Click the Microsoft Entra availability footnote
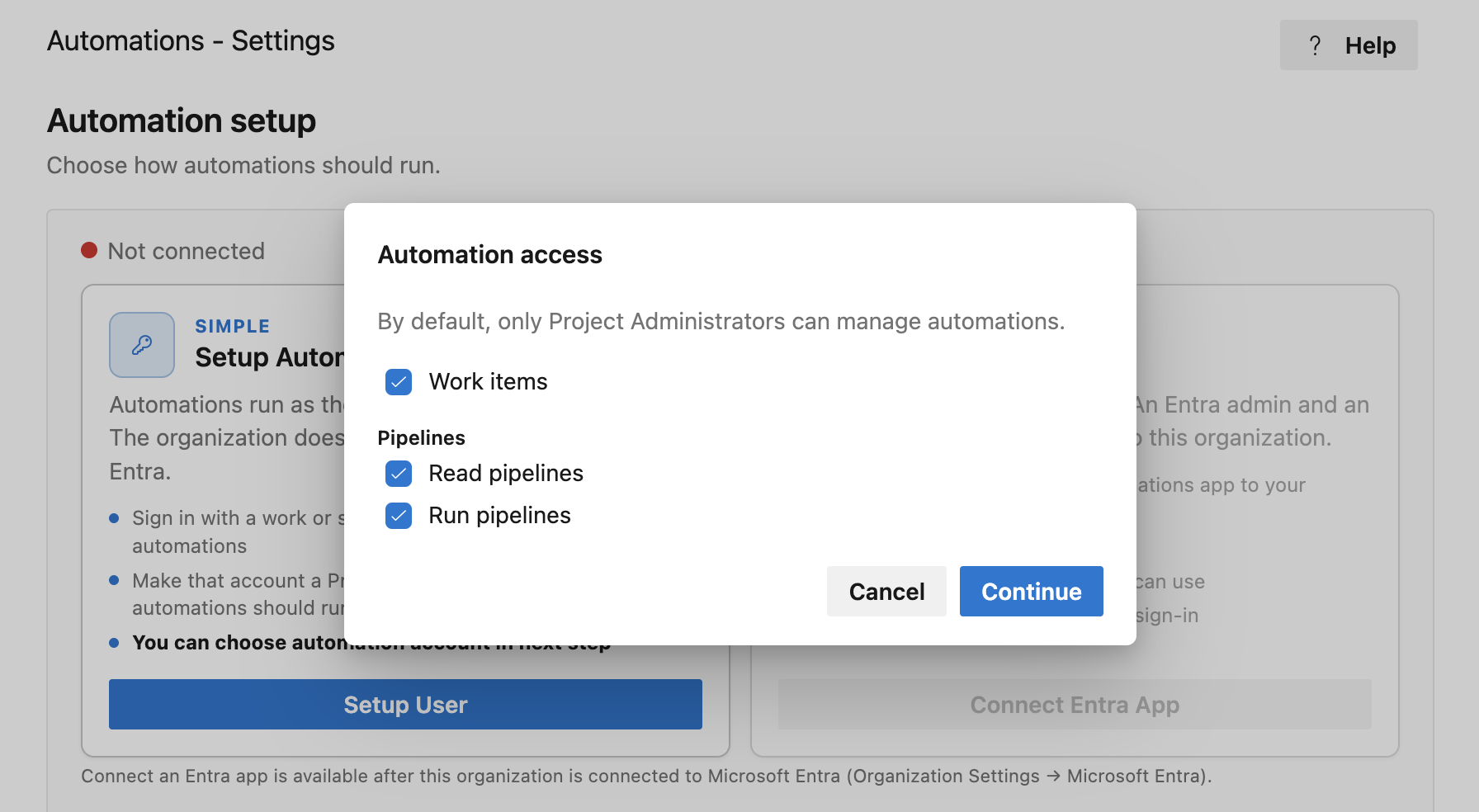 [646, 777]
